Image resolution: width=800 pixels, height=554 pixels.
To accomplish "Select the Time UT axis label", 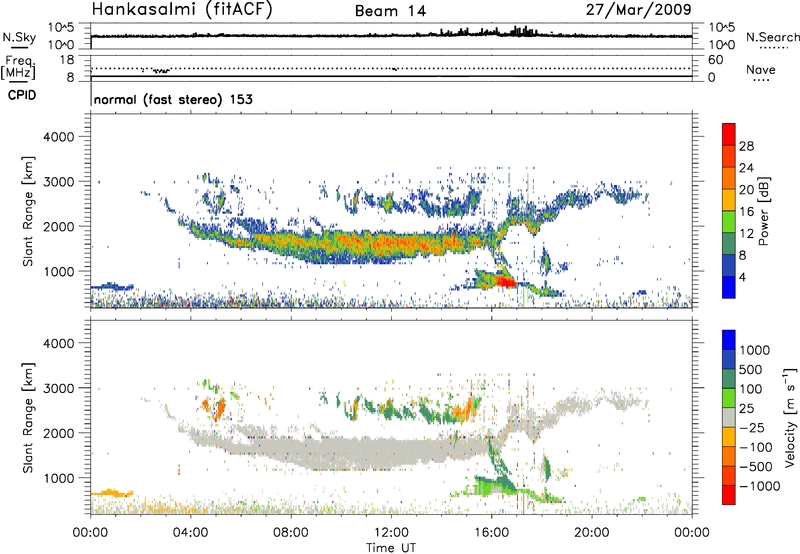I will pyautogui.click(x=391, y=548).
